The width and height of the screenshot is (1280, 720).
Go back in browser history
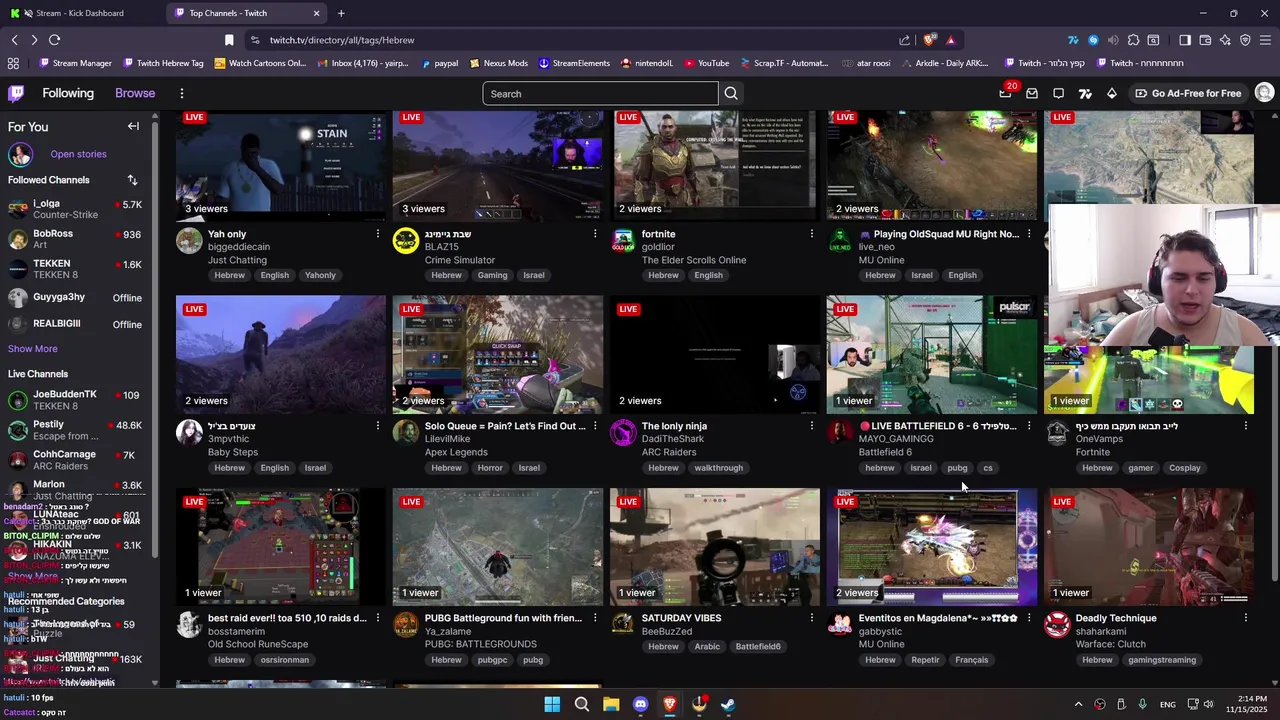pyautogui.click(x=14, y=40)
